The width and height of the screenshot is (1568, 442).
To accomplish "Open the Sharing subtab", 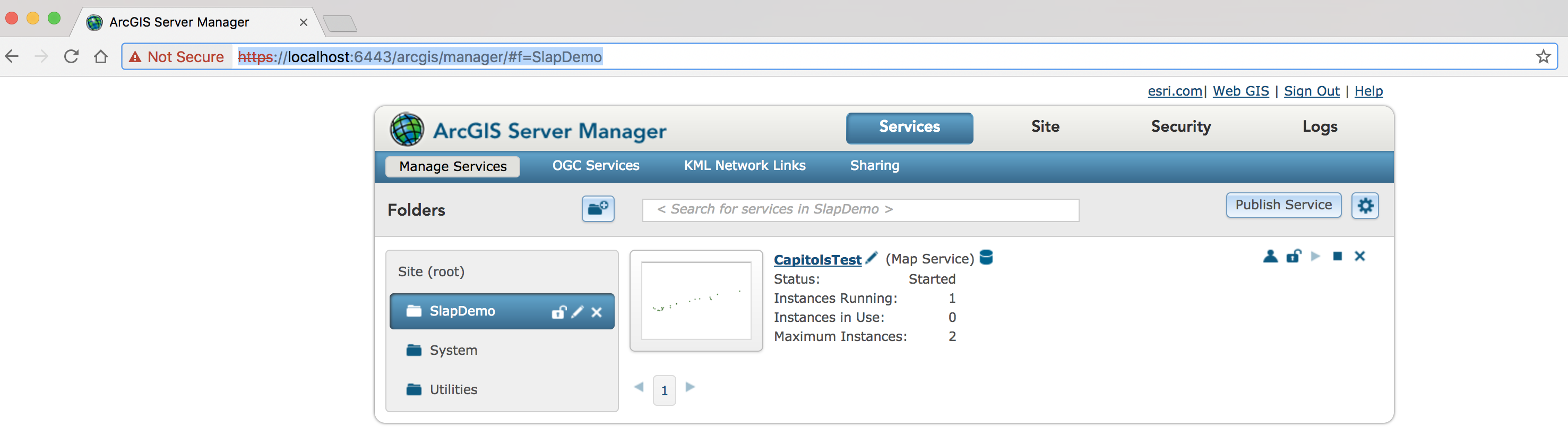I will tap(874, 166).
